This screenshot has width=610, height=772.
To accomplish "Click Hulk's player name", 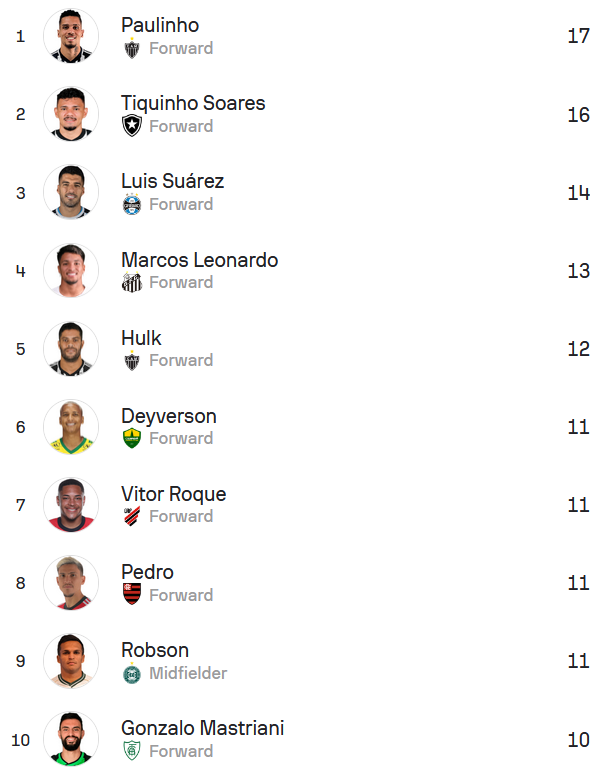I will click(141, 338).
